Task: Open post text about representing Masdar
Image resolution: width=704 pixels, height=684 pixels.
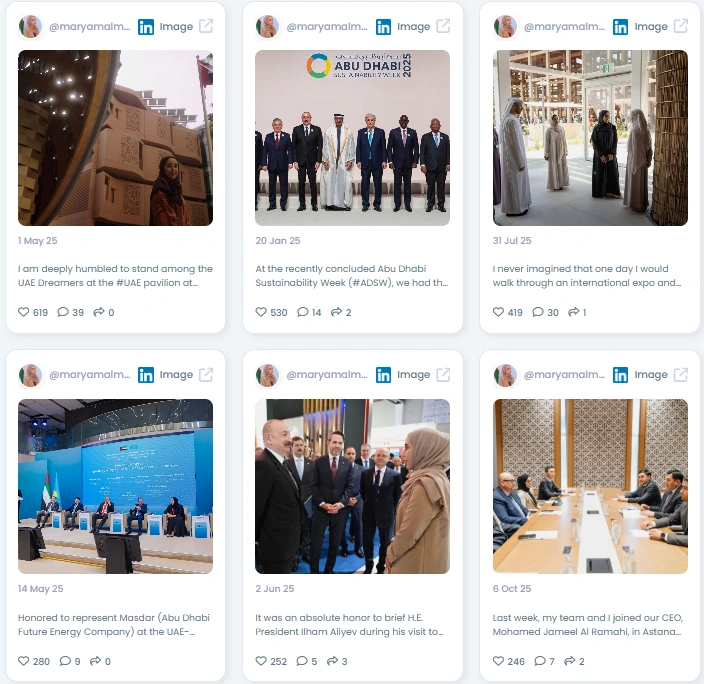Action: [x=114, y=625]
